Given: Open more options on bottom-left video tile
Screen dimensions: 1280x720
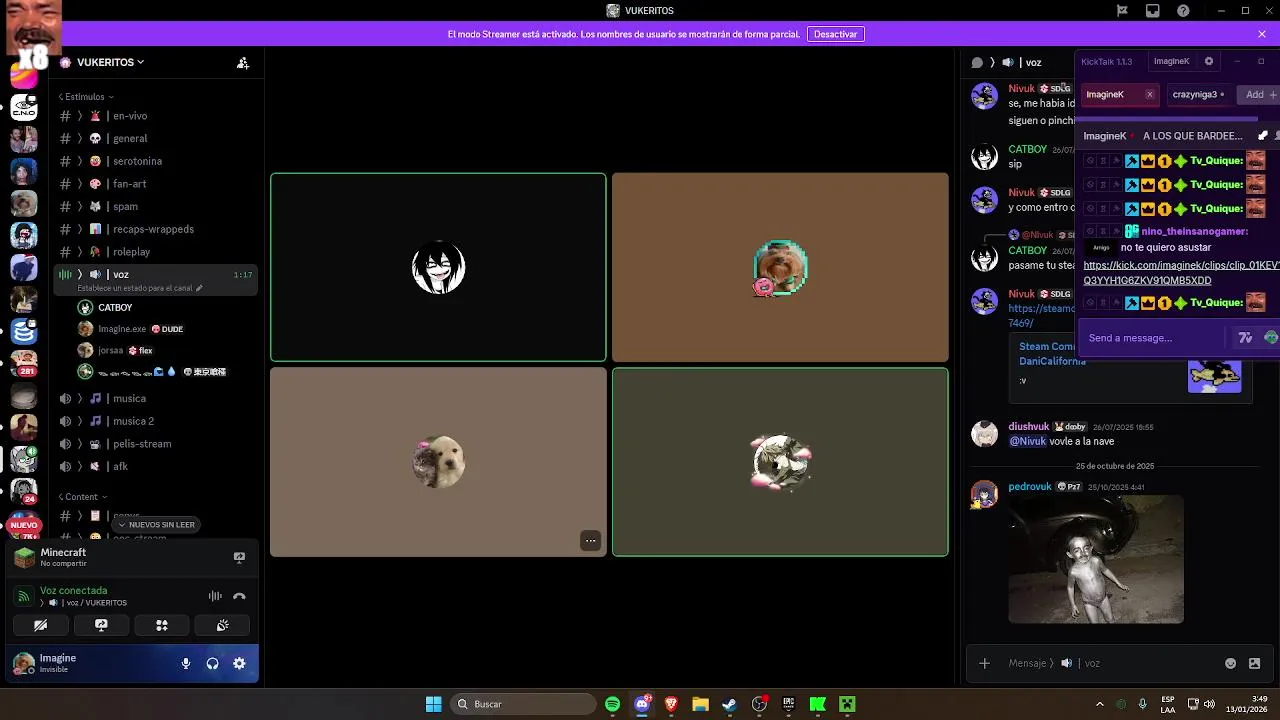Looking at the screenshot, I should click(x=590, y=541).
